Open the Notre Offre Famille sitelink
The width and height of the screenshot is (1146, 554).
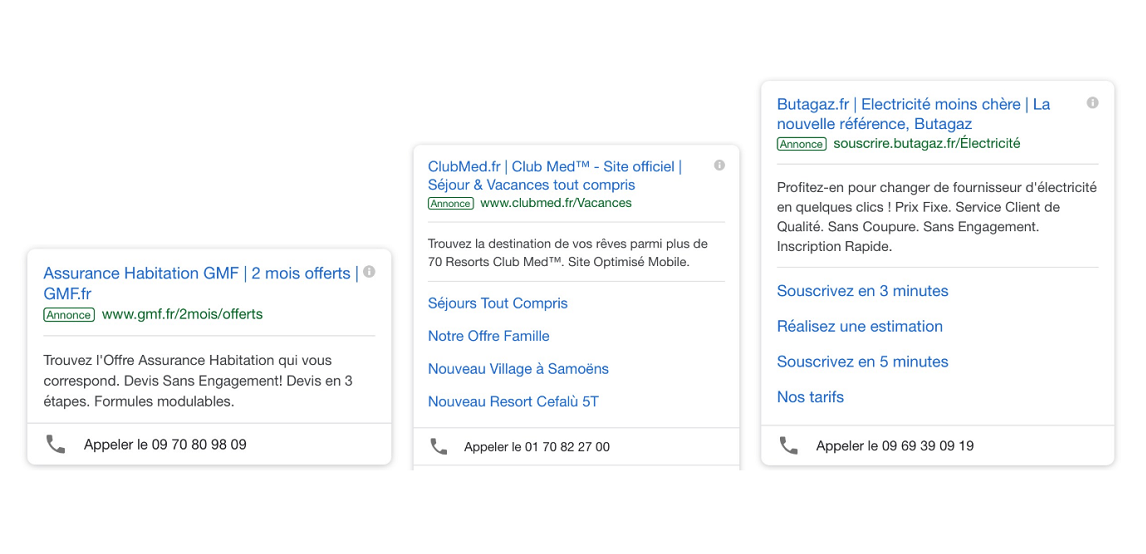(x=488, y=336)
